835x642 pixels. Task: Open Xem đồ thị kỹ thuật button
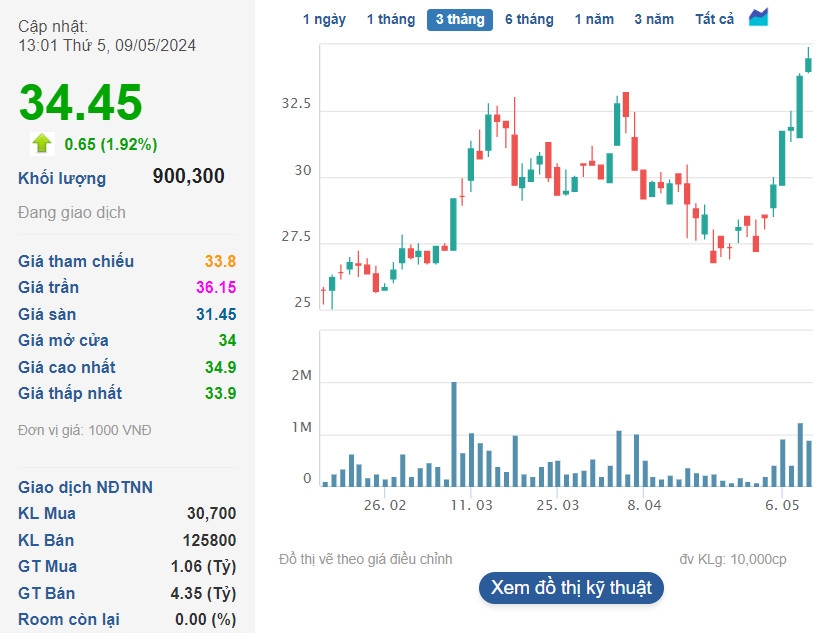pyautogui.click(x=571, y=587)
